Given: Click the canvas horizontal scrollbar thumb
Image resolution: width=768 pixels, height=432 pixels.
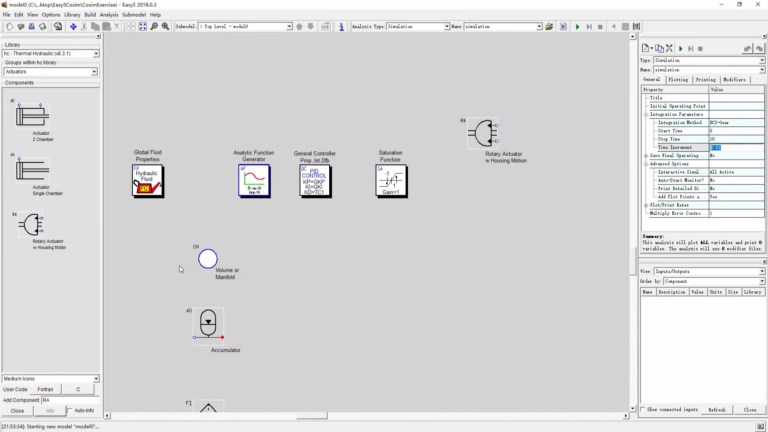Looking at the screenshot, I should pyautogui.click(x=312, y=416).
